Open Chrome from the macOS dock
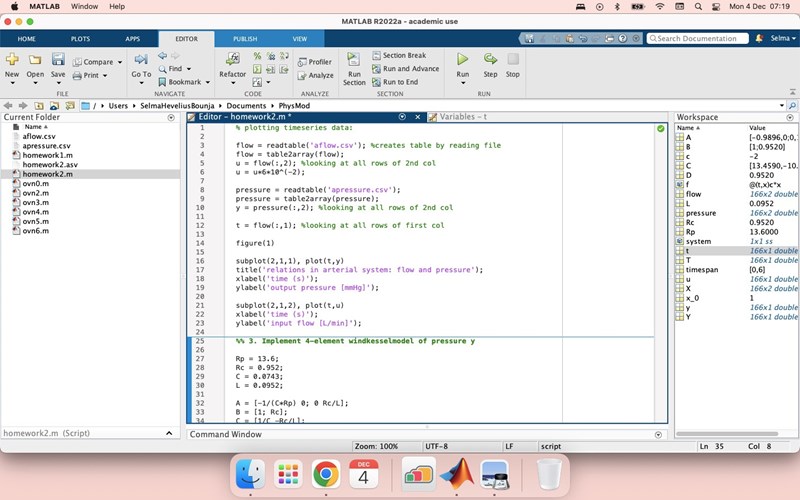 pos(325,474)
